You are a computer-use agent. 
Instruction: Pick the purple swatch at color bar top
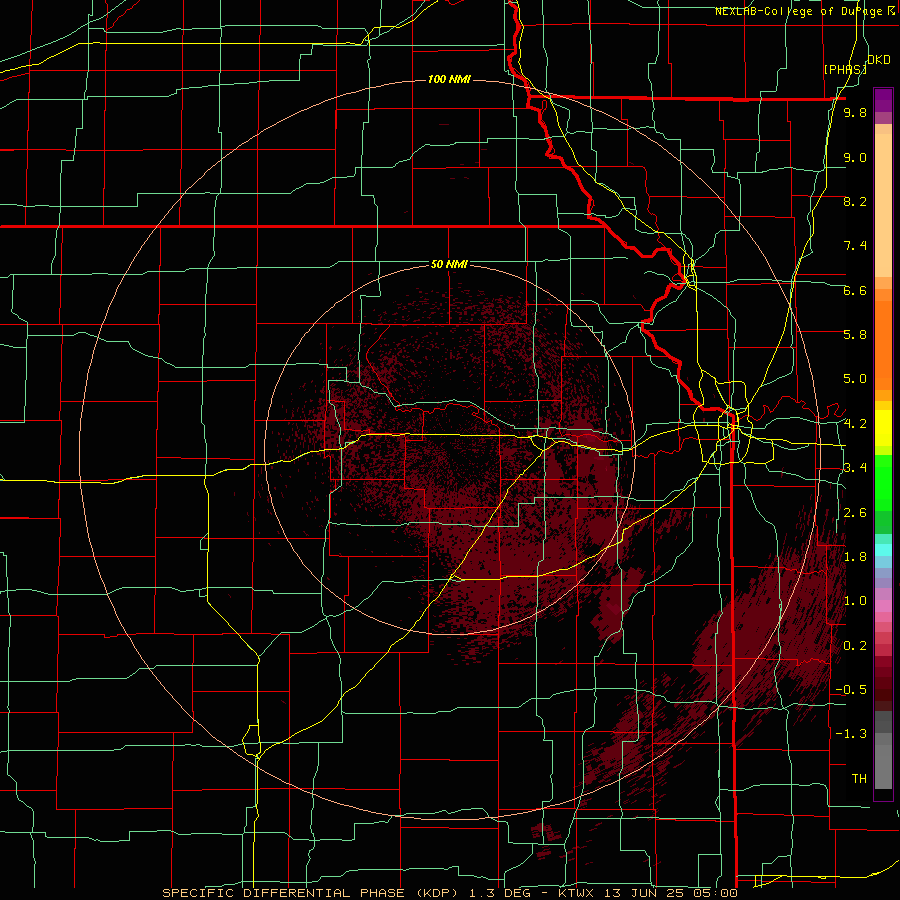coord(883,100)
